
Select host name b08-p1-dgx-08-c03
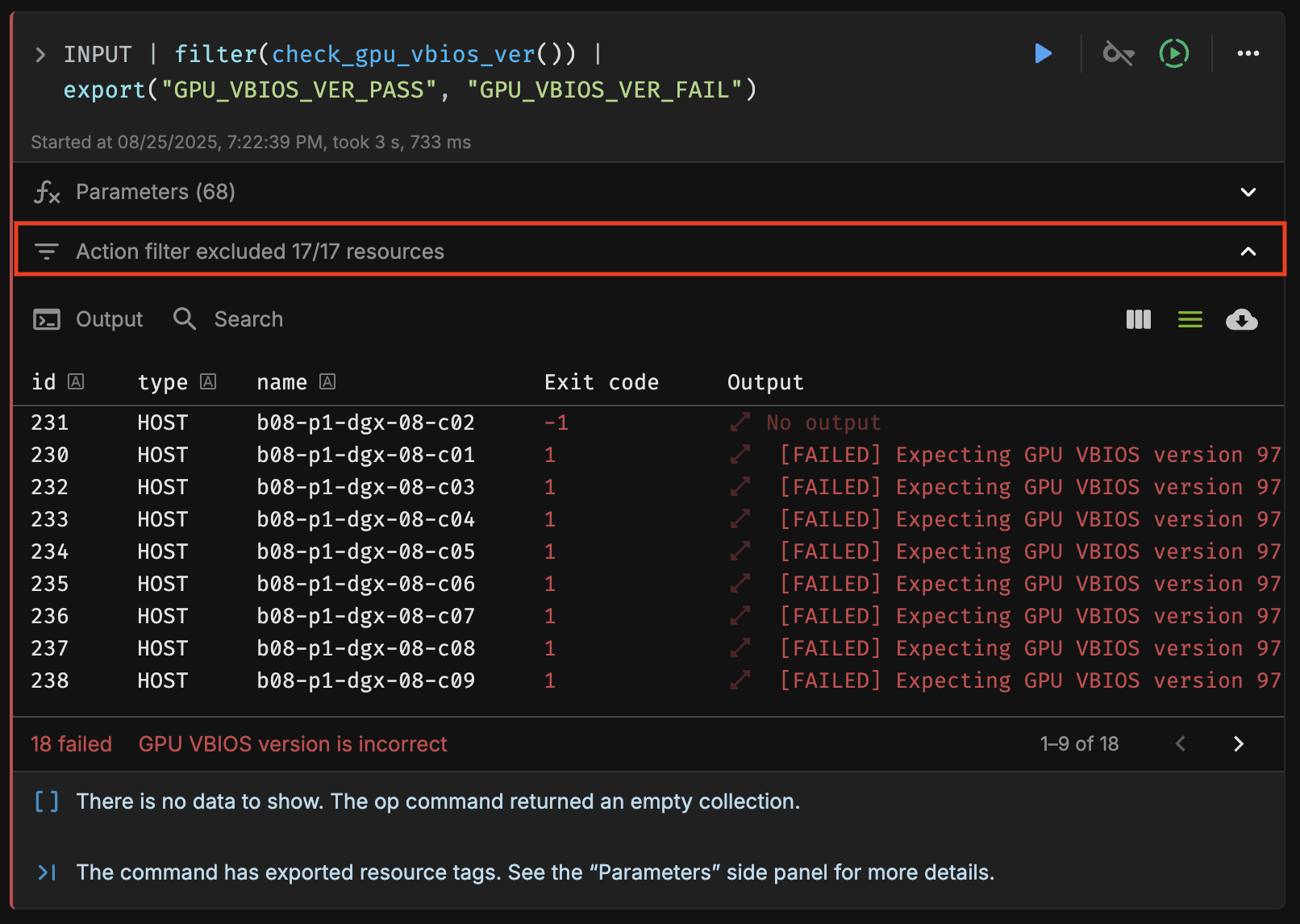(x=365, y=487)
